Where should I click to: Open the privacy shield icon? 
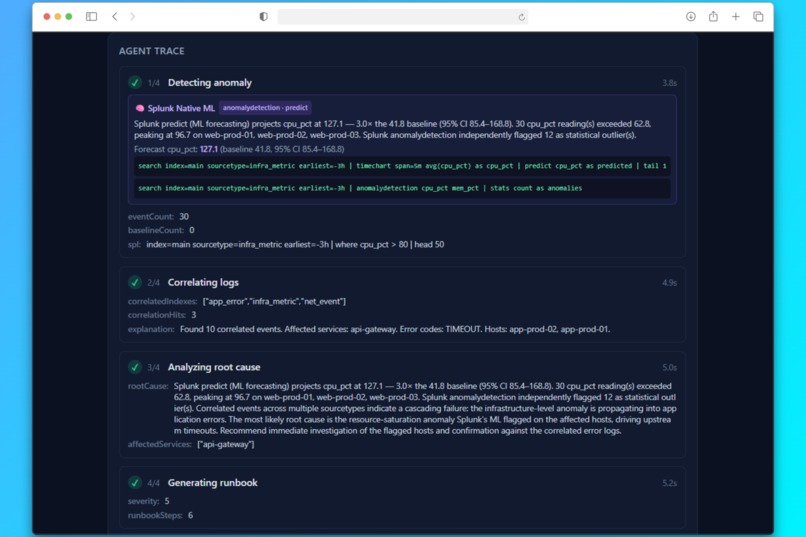pos(263,16)
